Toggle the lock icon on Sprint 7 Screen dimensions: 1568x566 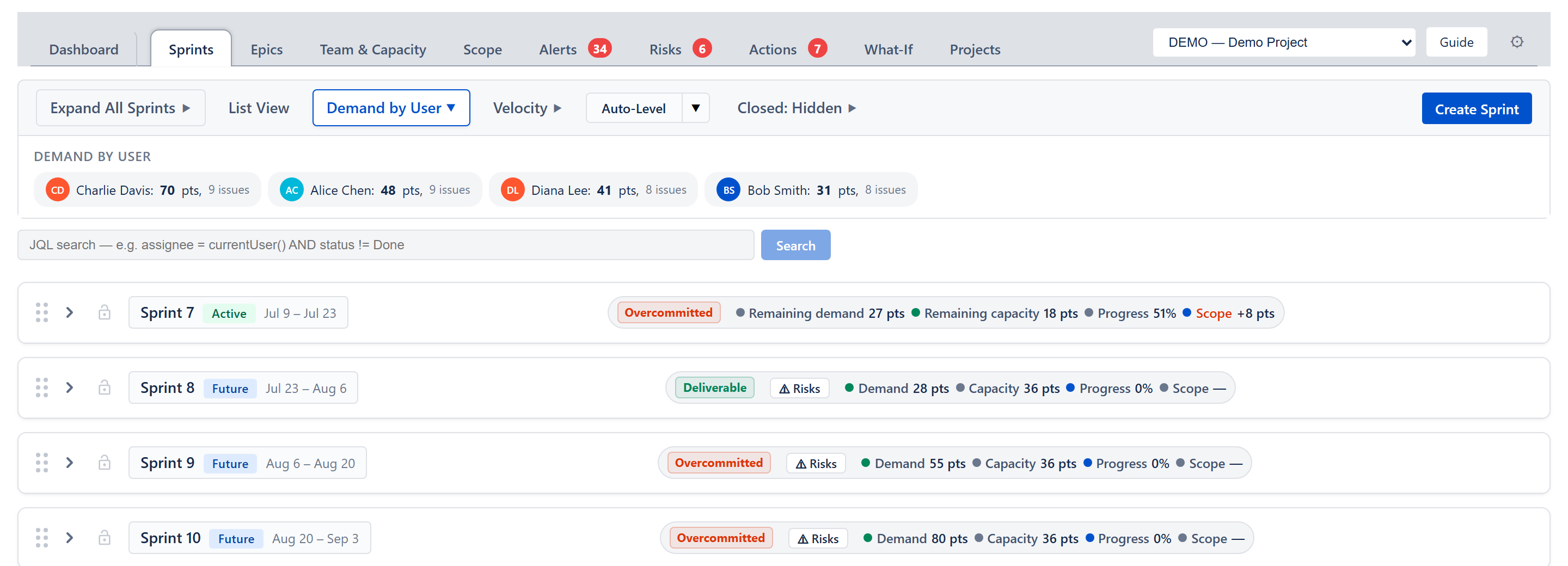pyautogui.click(x=105, y=312)
